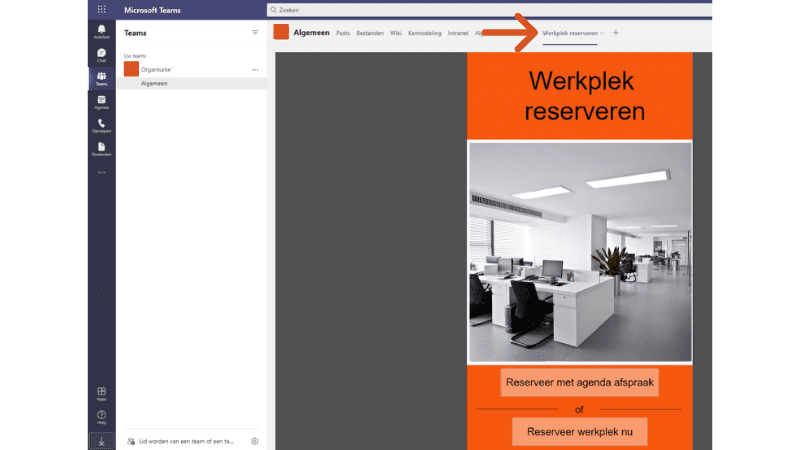Switch to the Kennisdeling tab
800x450 pixels.
tap(424, 33)
